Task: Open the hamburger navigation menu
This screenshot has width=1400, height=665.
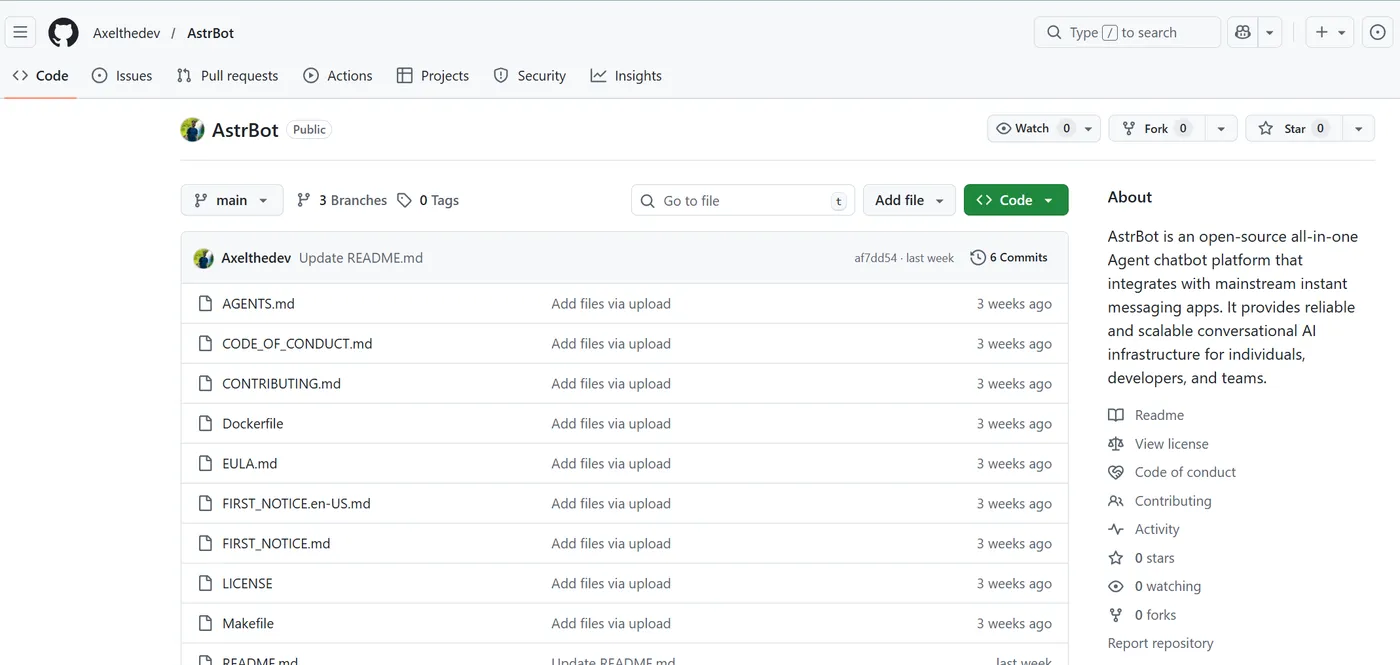Action: pos(20,32)
